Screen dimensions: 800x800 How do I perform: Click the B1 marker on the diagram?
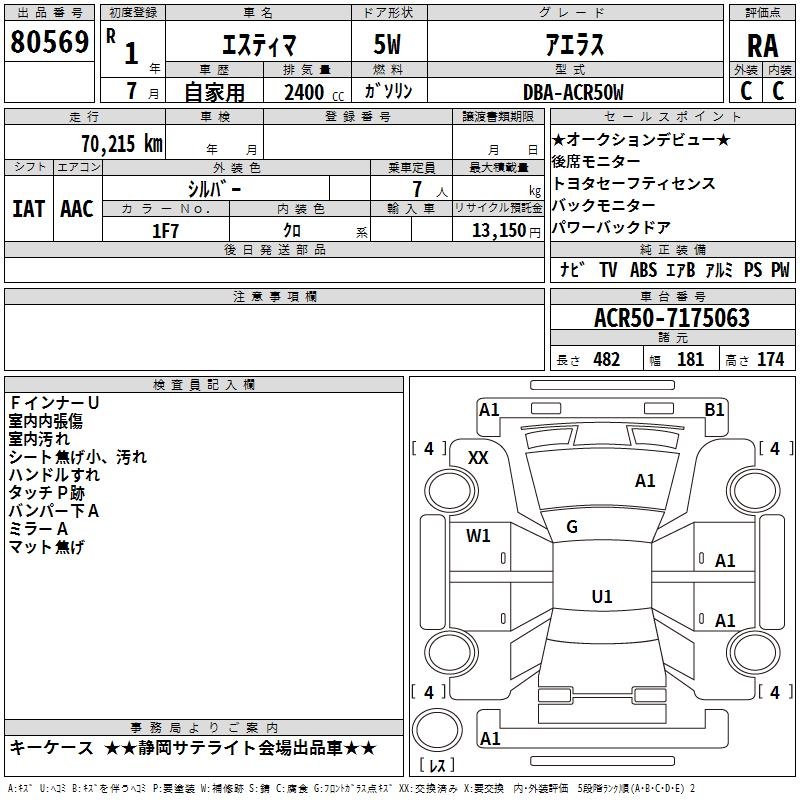pos(714,409)
